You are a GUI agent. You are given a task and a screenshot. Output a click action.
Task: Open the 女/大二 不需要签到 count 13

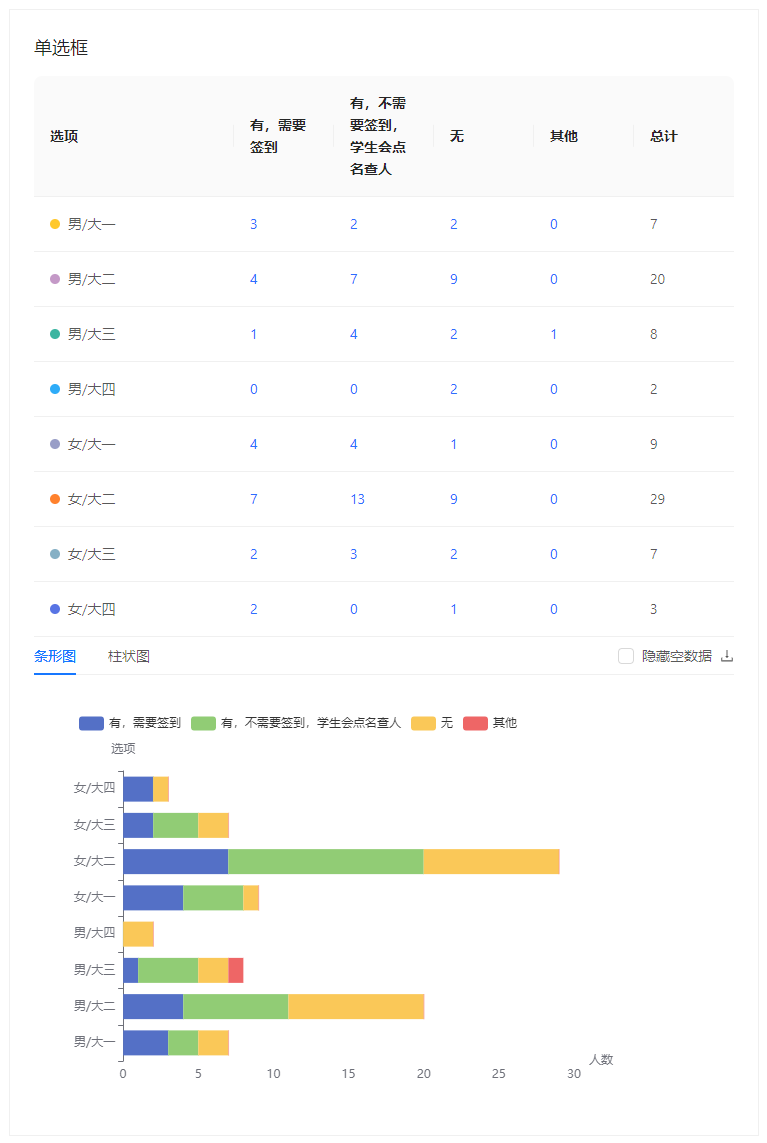point(357,499)
